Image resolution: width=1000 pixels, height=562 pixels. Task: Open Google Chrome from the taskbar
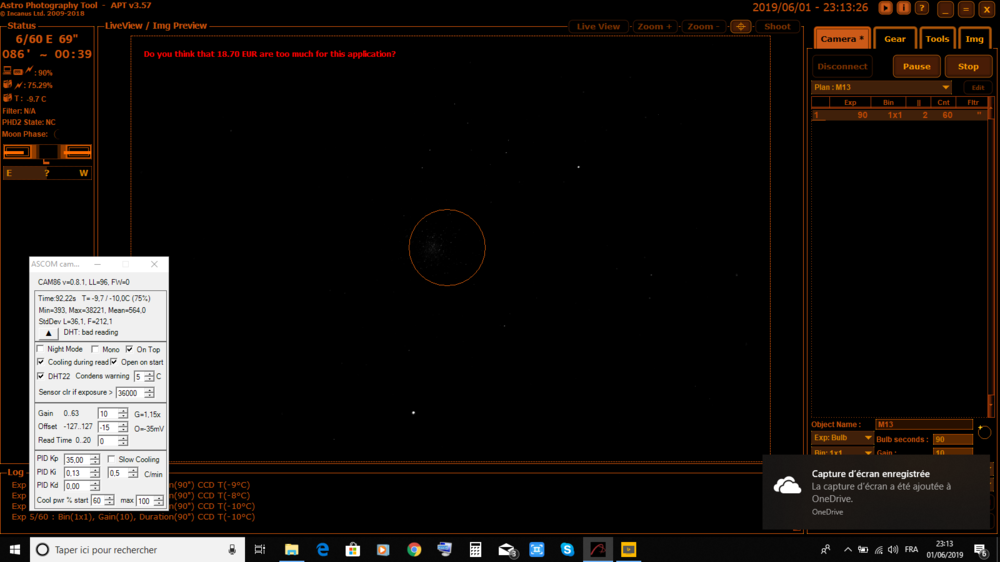[414, 549]
